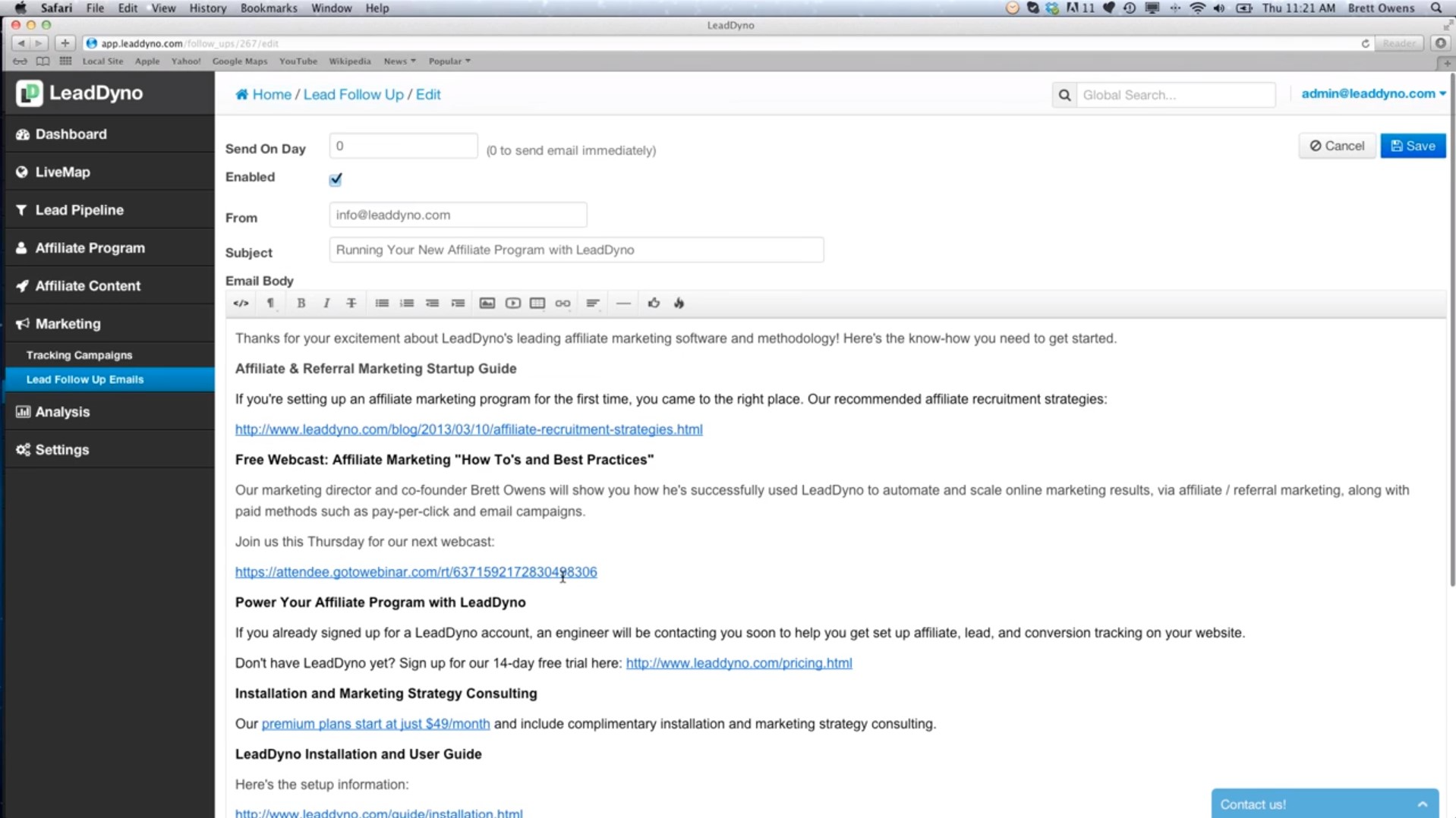Image resolution: width=1456 pixels, height=818 pixels.
Task: Open the paragraph formatting tool
Action: point(270,304)
